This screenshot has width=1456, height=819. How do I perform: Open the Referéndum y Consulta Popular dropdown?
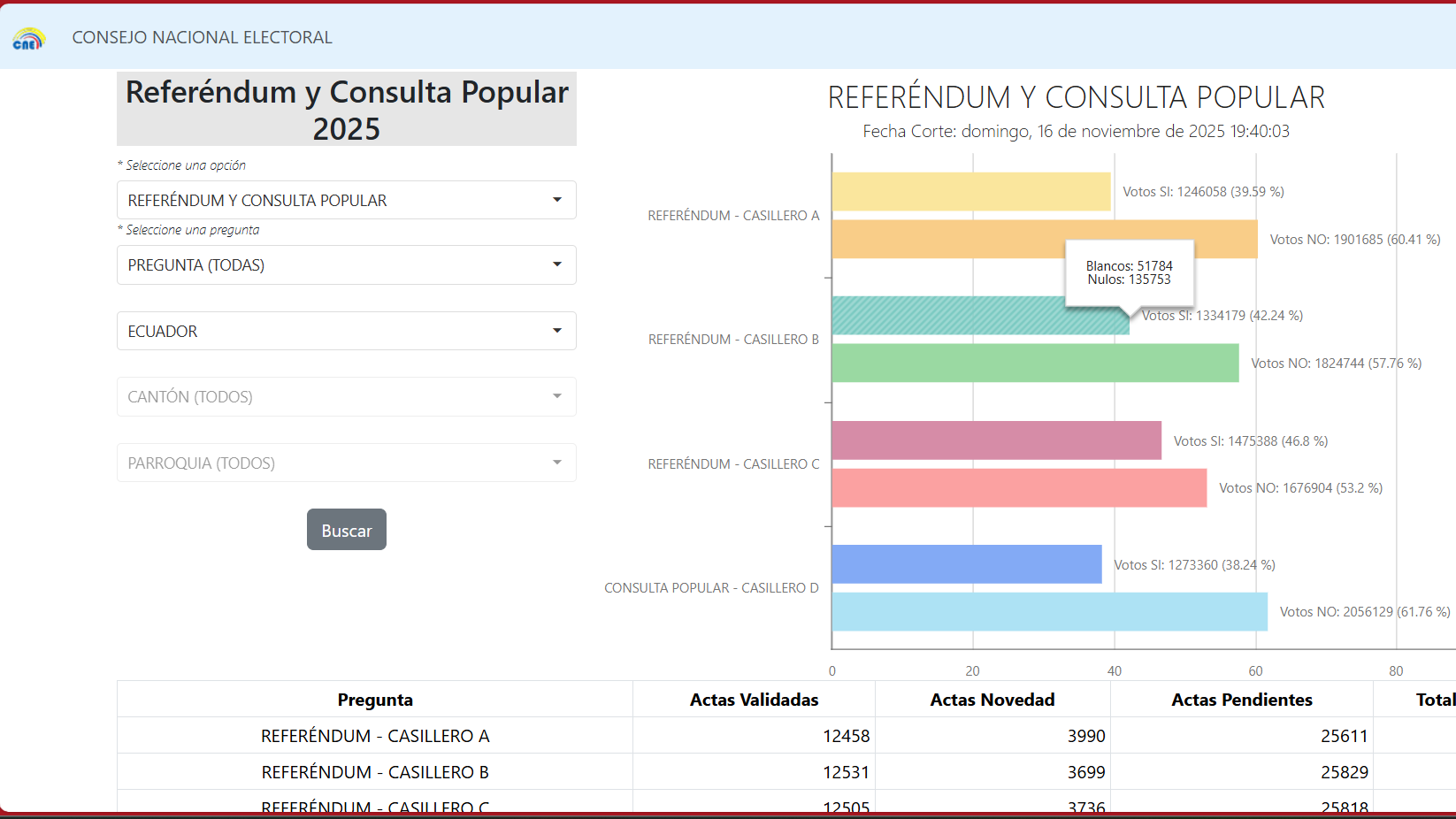pyautogui.click(x=346, y=201)
